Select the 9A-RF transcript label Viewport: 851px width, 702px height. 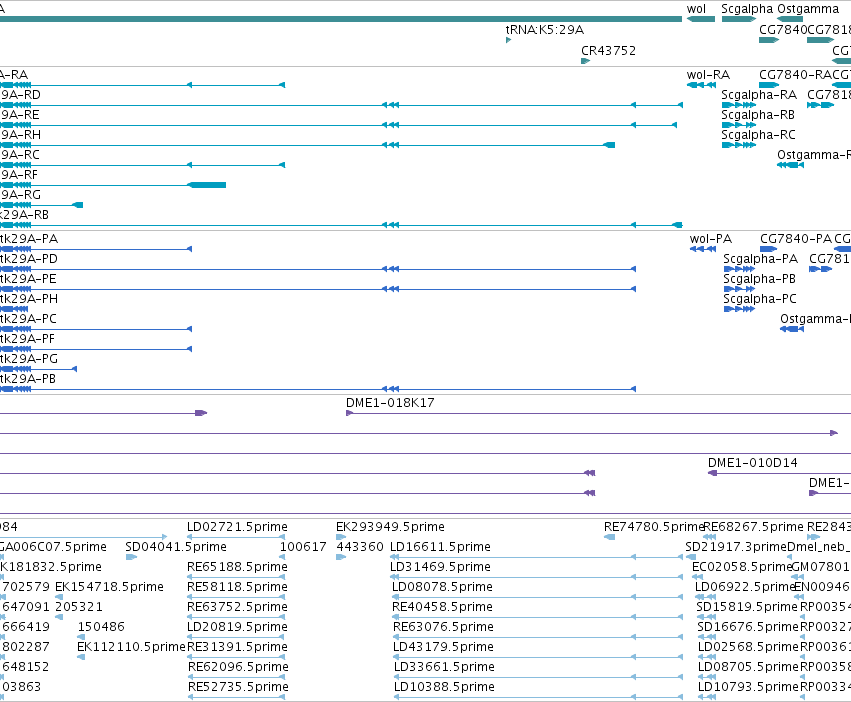pos(19,175)
